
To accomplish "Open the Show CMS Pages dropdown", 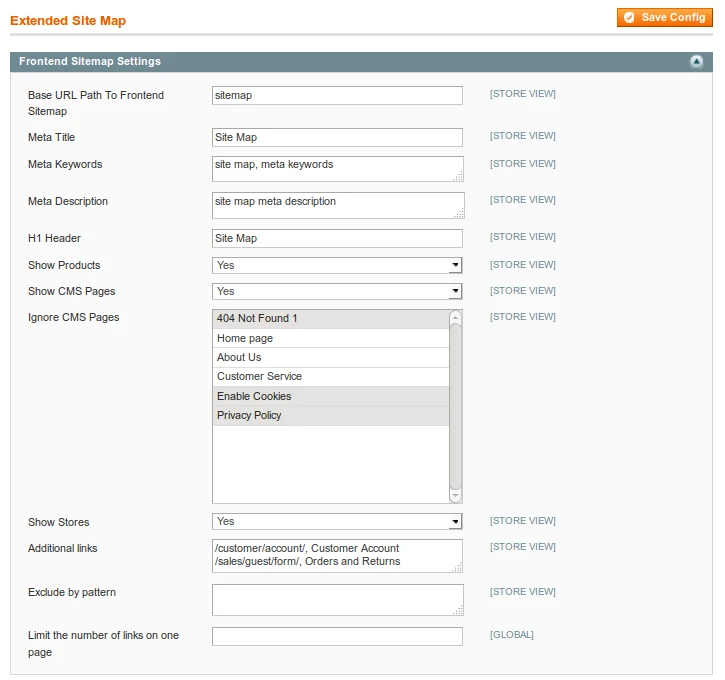I will click(x=337, y=291).
